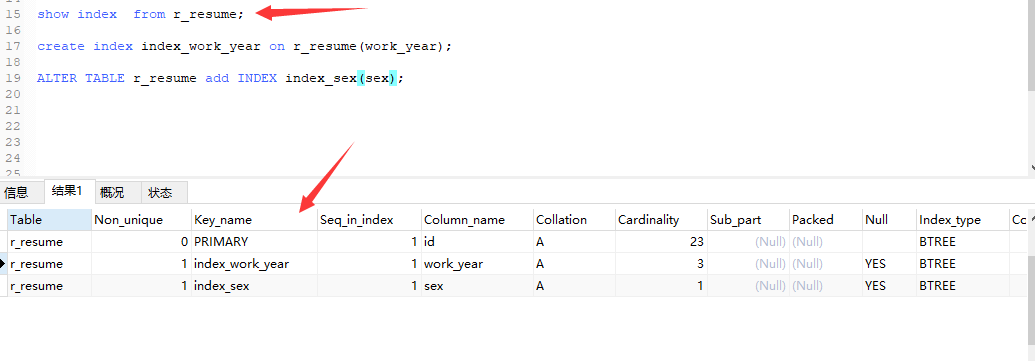Select the r_resume cell in PRIMARY row
The height and width of the screenshot is (361, 1035).
49,242
